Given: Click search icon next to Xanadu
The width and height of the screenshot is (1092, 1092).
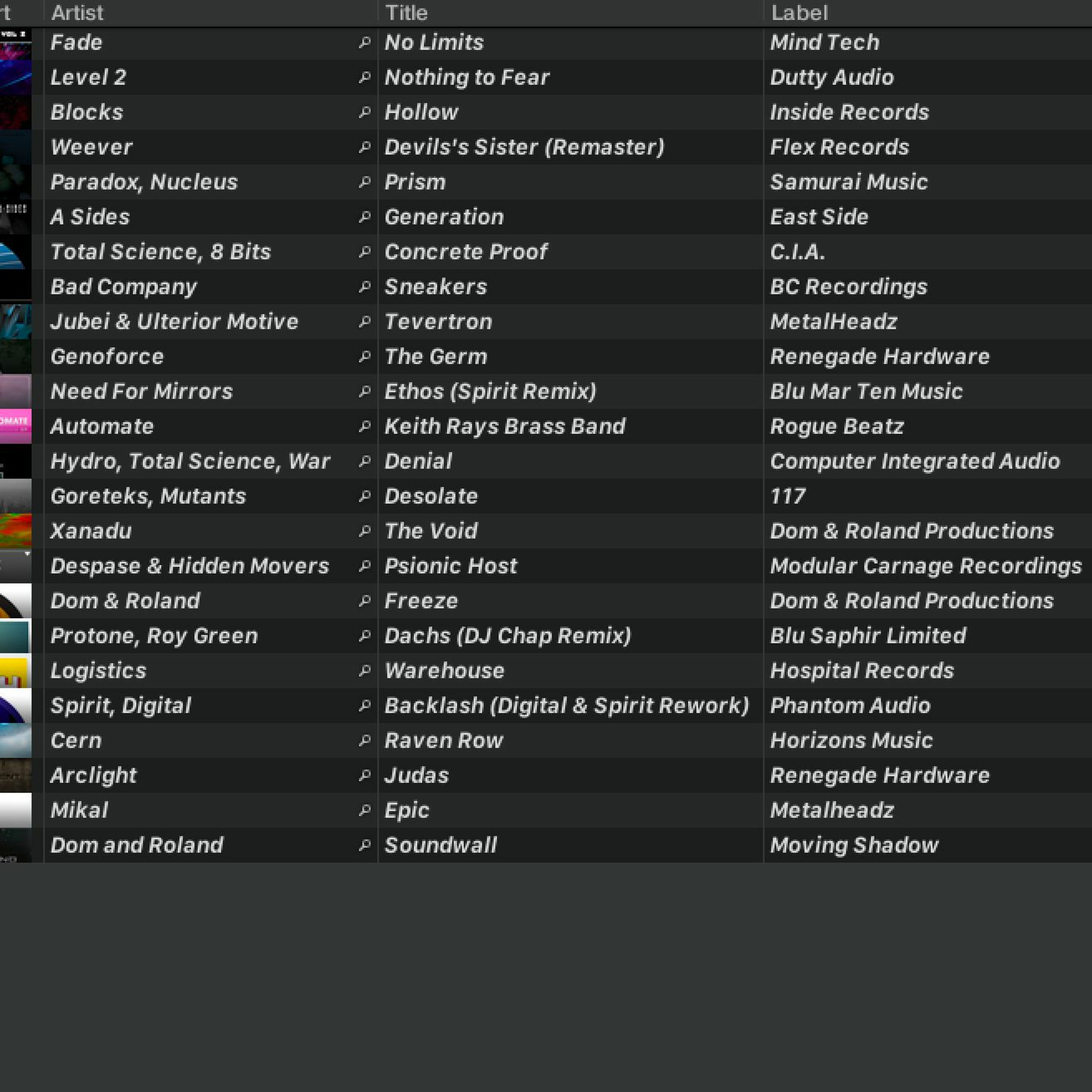Looking at the screenshot, I should point(365,531).
